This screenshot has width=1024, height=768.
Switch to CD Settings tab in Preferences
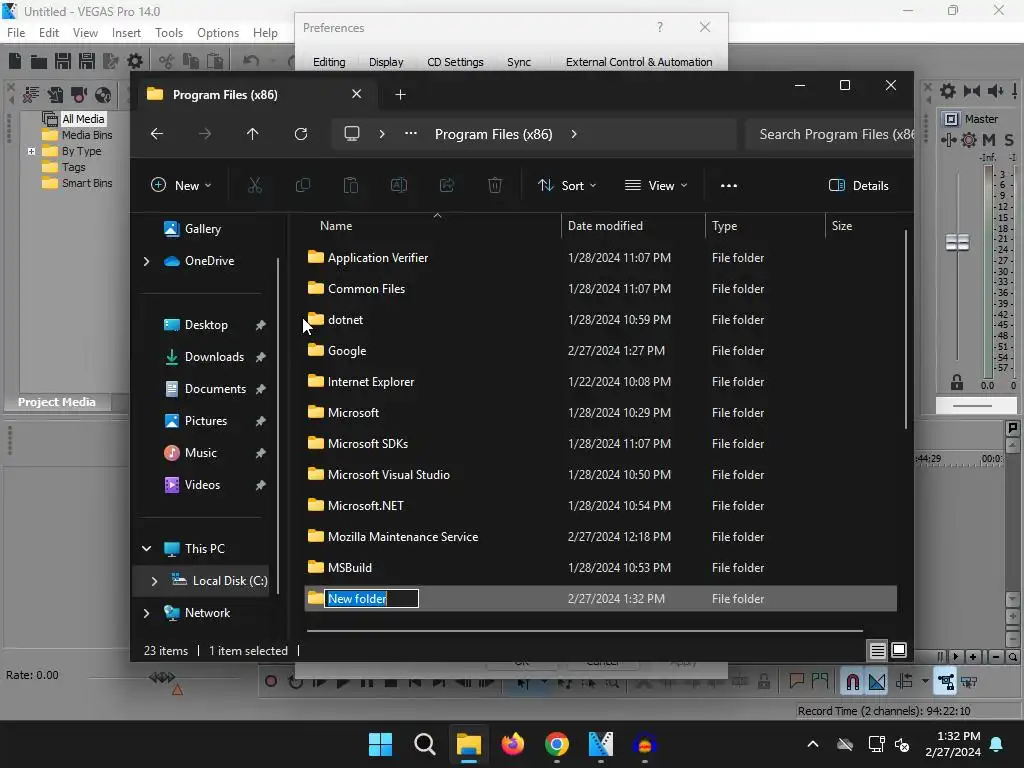click(x=455, y=62)
